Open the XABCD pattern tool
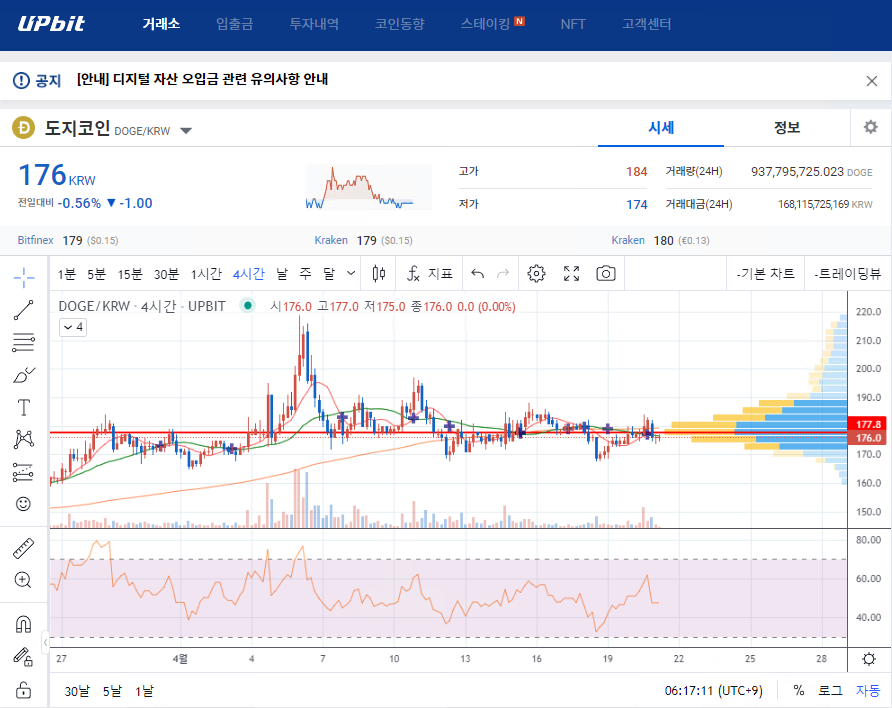Viewport: 892px width, 708px height. point(23,439)
